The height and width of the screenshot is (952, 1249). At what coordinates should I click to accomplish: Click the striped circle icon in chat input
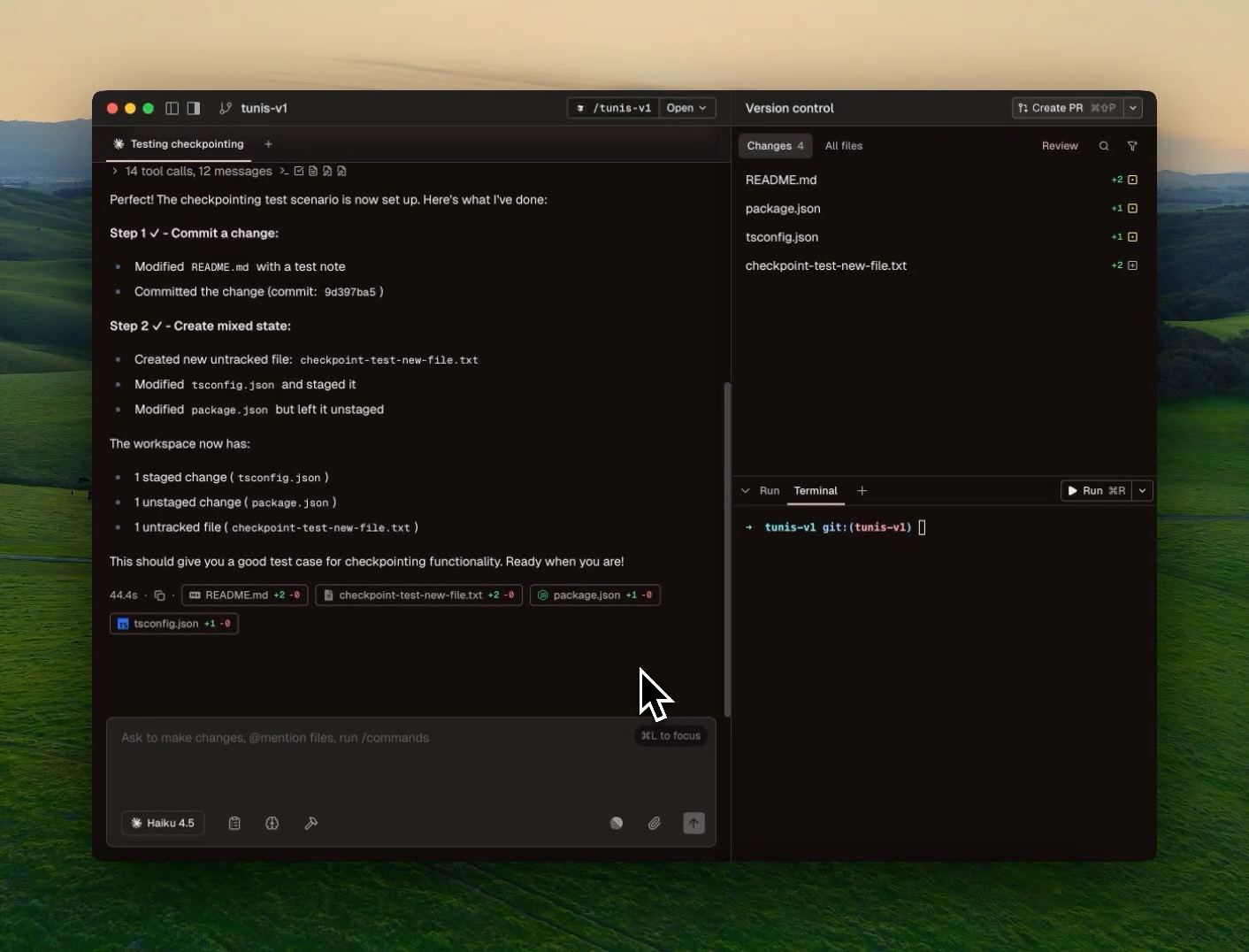[x=617, y=823]
